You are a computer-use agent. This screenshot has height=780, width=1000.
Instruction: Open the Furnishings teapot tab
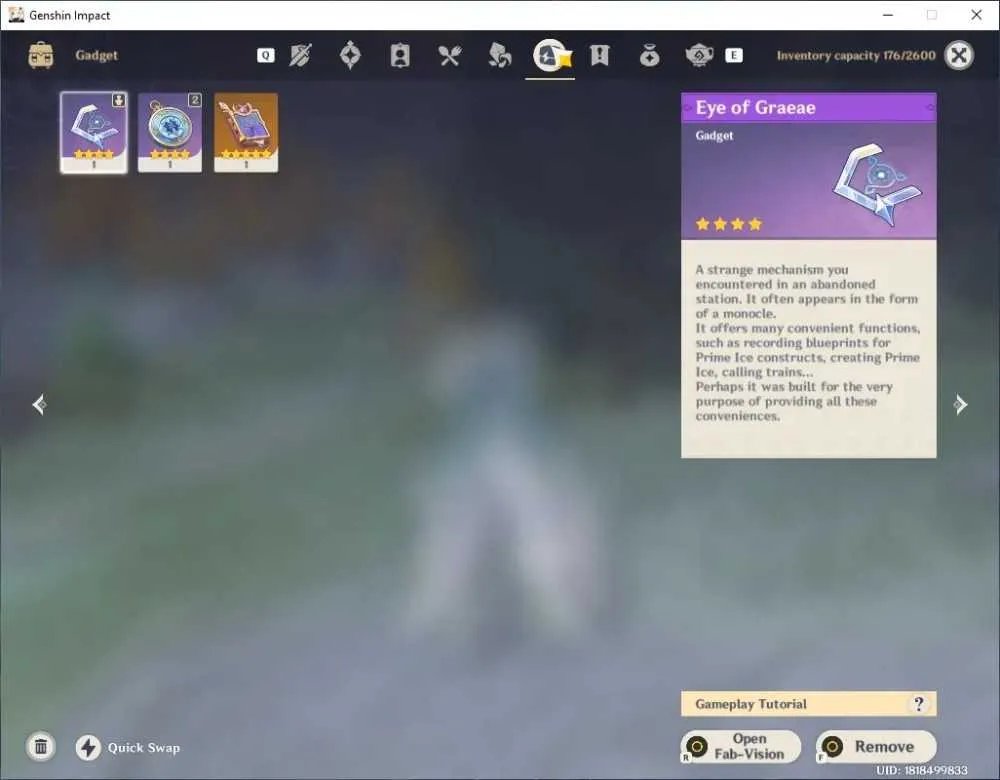coord(699,55)
